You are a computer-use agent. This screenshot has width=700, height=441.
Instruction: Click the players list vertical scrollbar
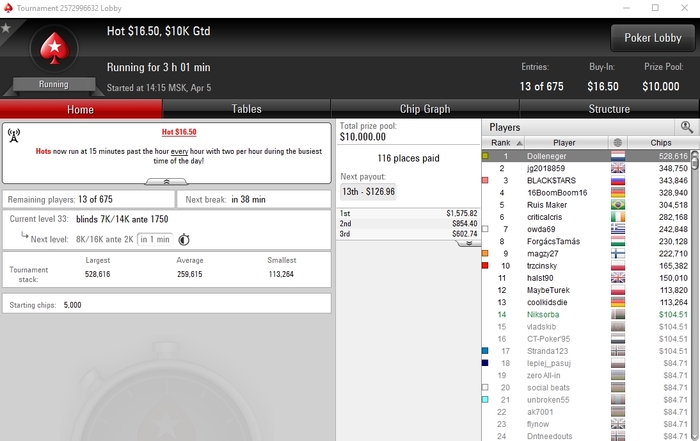pyautogui.click(x=695, y=295)
